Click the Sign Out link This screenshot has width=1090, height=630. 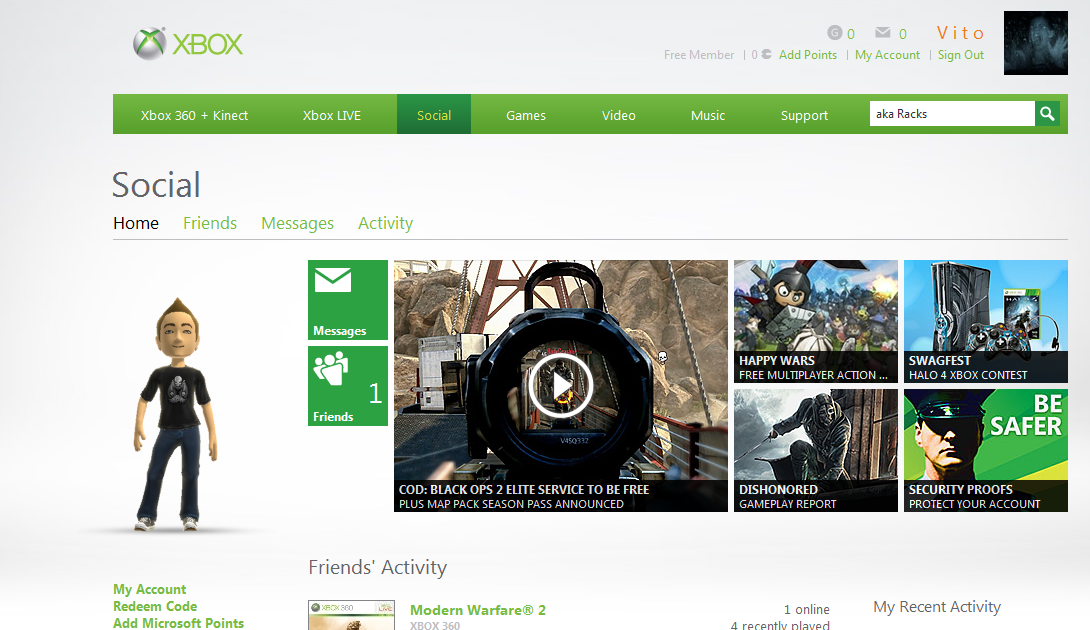(x=961, y=55)
